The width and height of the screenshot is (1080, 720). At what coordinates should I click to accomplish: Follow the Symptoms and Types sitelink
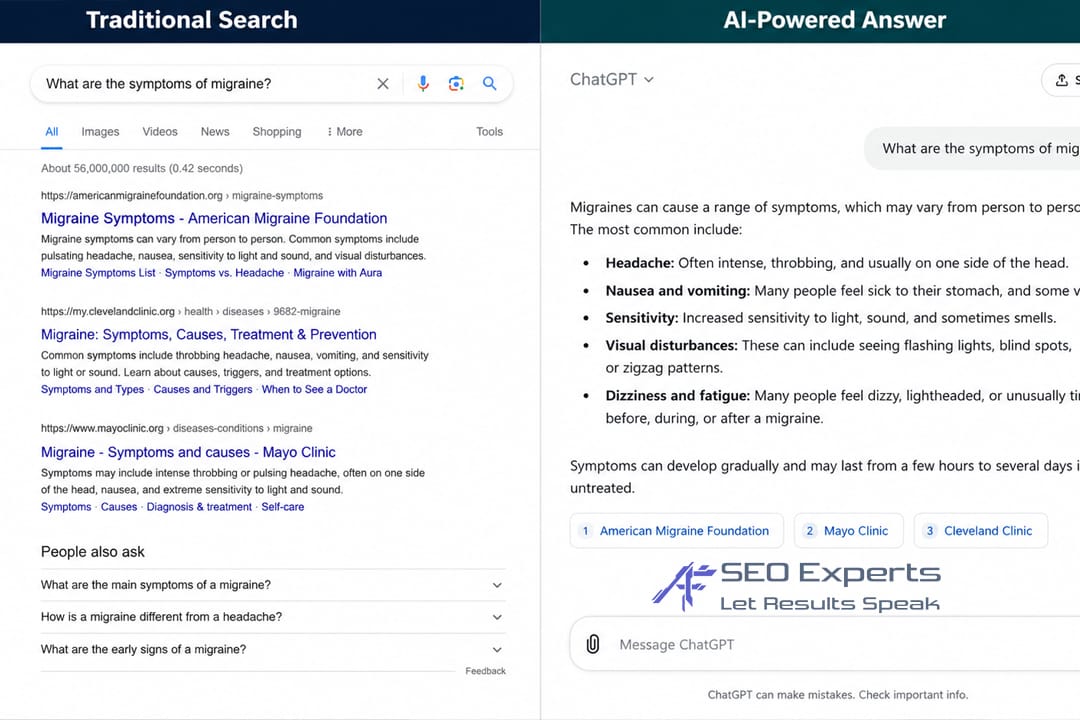(92, 389)
